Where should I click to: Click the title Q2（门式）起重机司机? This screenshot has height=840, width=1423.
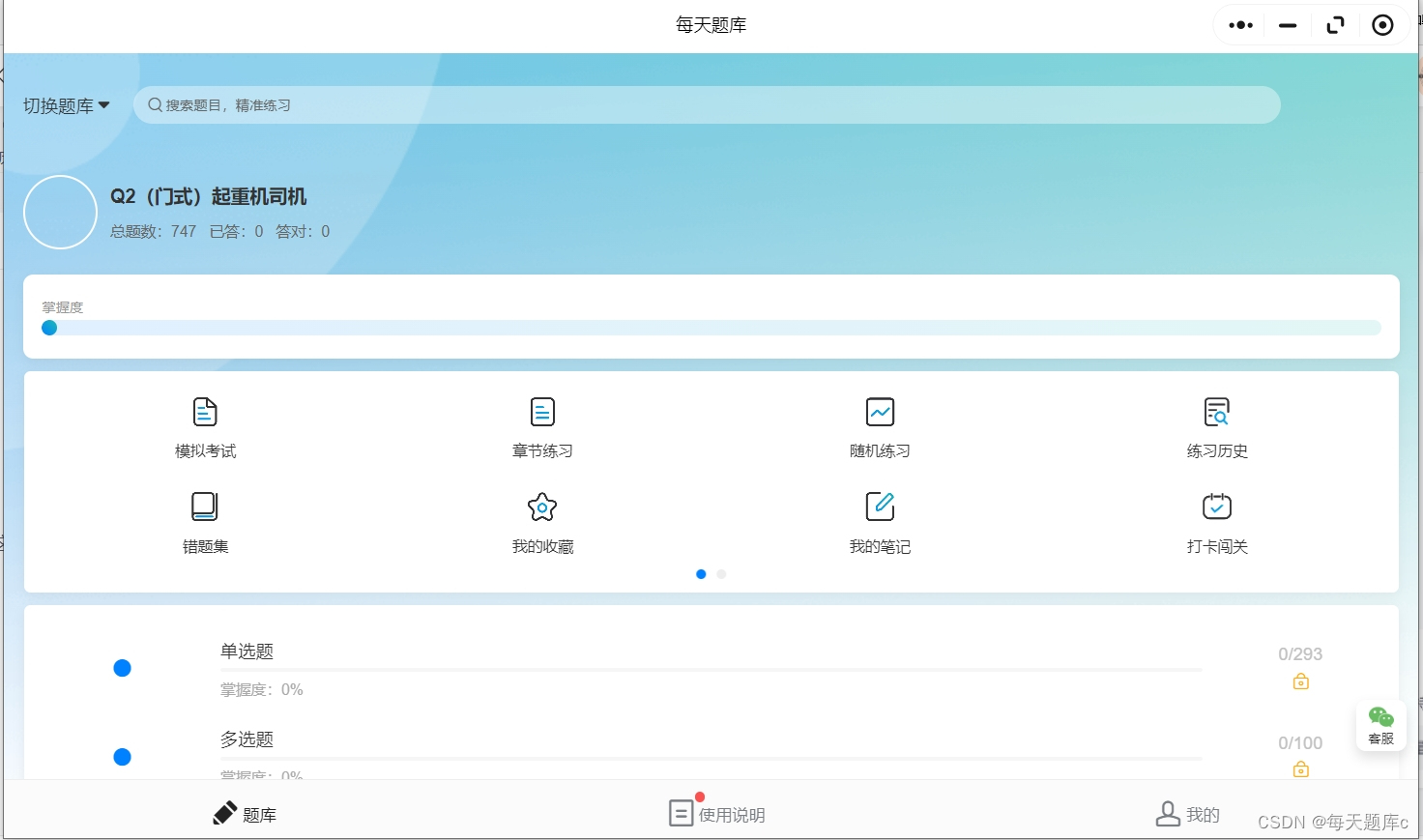[x=209, y=196]
